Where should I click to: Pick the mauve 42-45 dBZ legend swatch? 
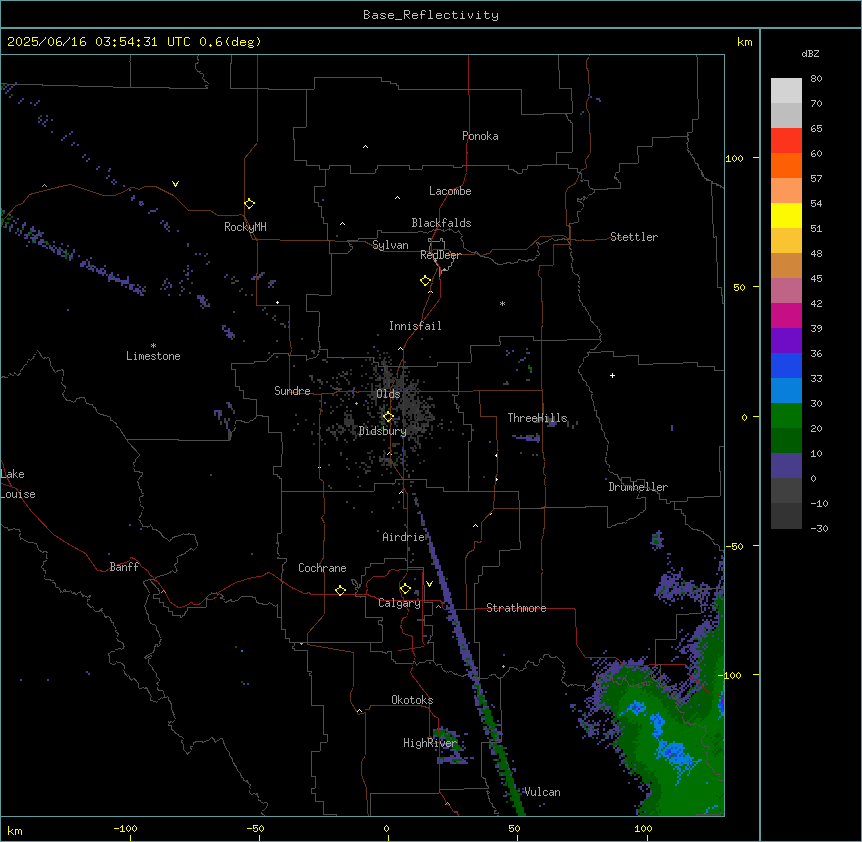[786, 291]
